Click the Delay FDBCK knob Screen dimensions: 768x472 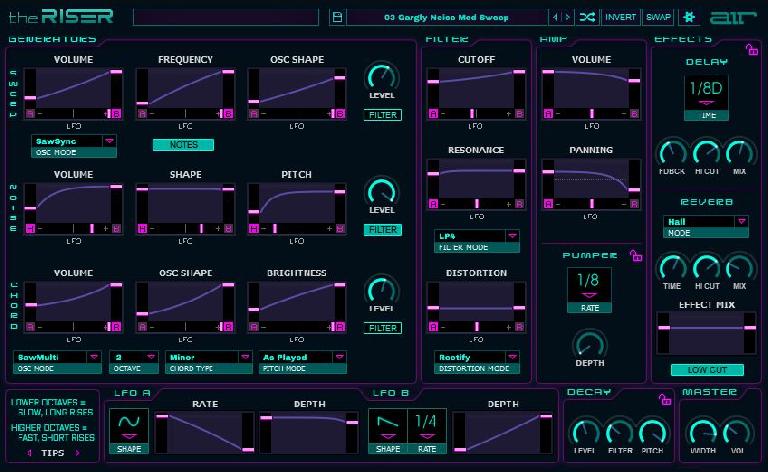[672, 152]
